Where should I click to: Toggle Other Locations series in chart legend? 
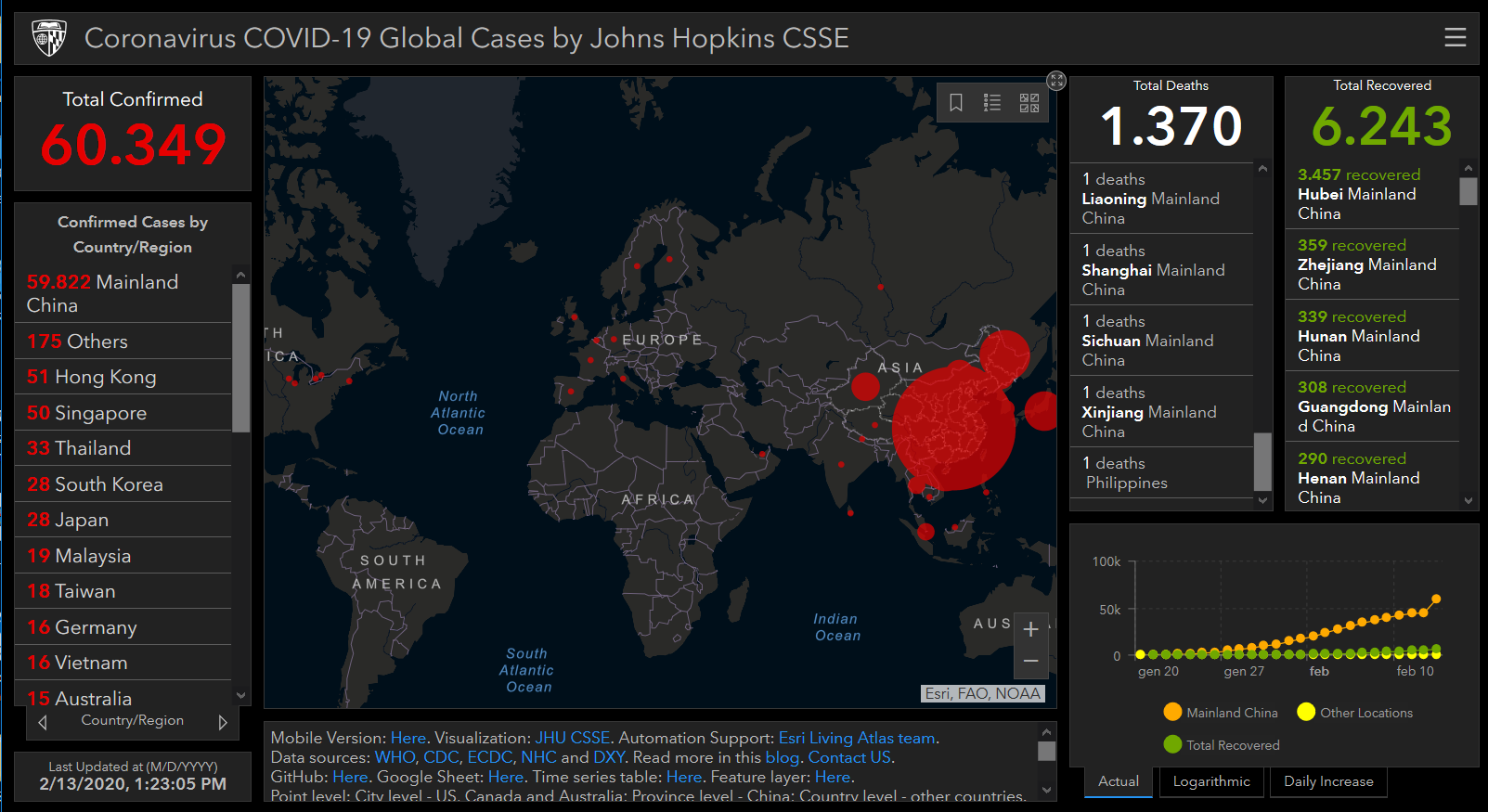(1355, 712)
